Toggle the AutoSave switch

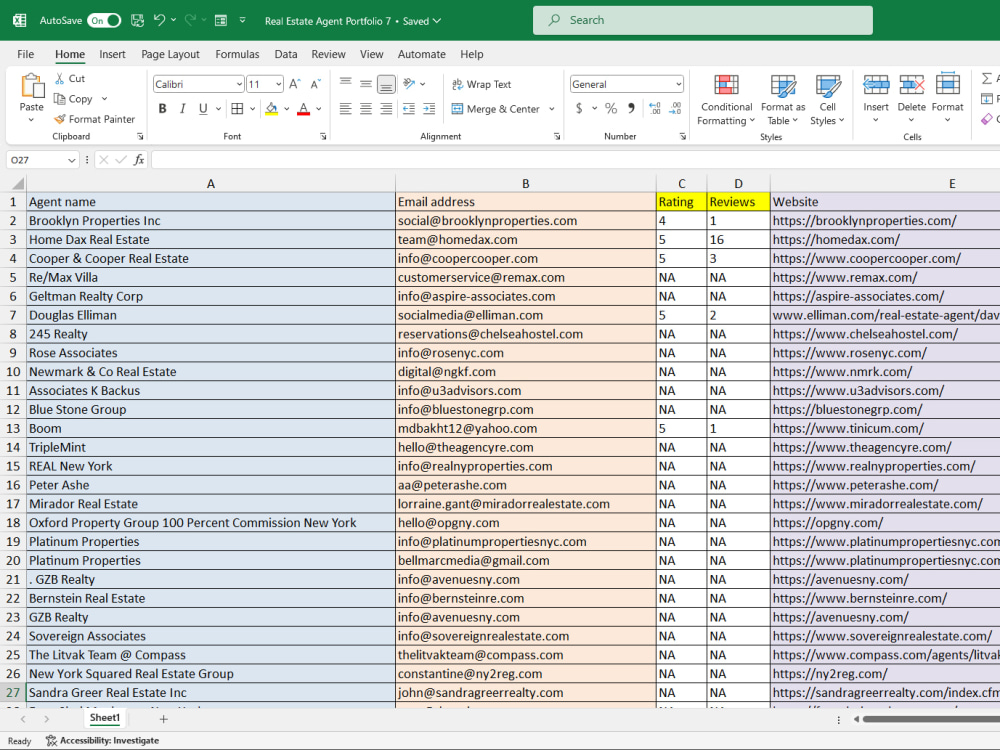point(104,20)
